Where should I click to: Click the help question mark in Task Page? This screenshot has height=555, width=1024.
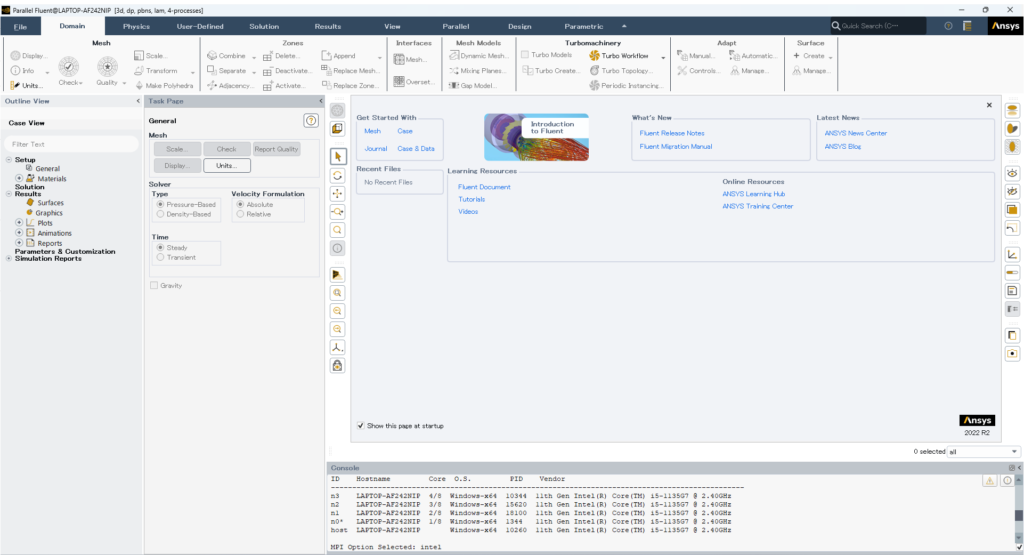pyautogui.click(x=311, y=121)
